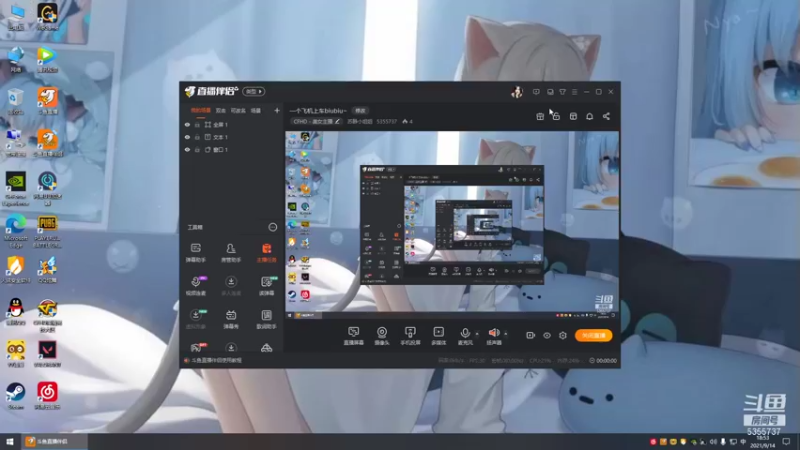Click the 斗鱼直播伴侣 taskbar item

pyautogui.click(x=54, y=441)
